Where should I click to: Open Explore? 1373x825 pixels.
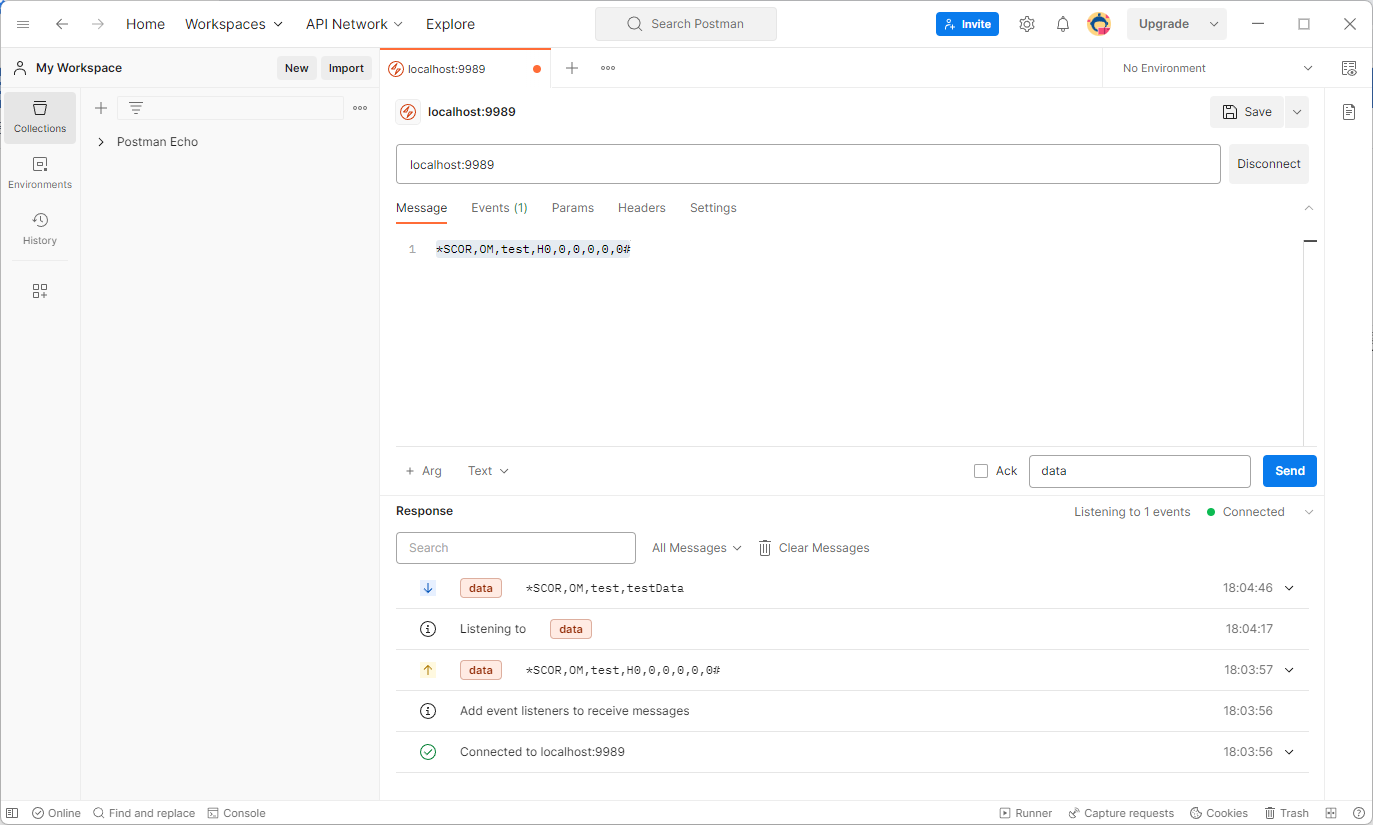(450, 24)
